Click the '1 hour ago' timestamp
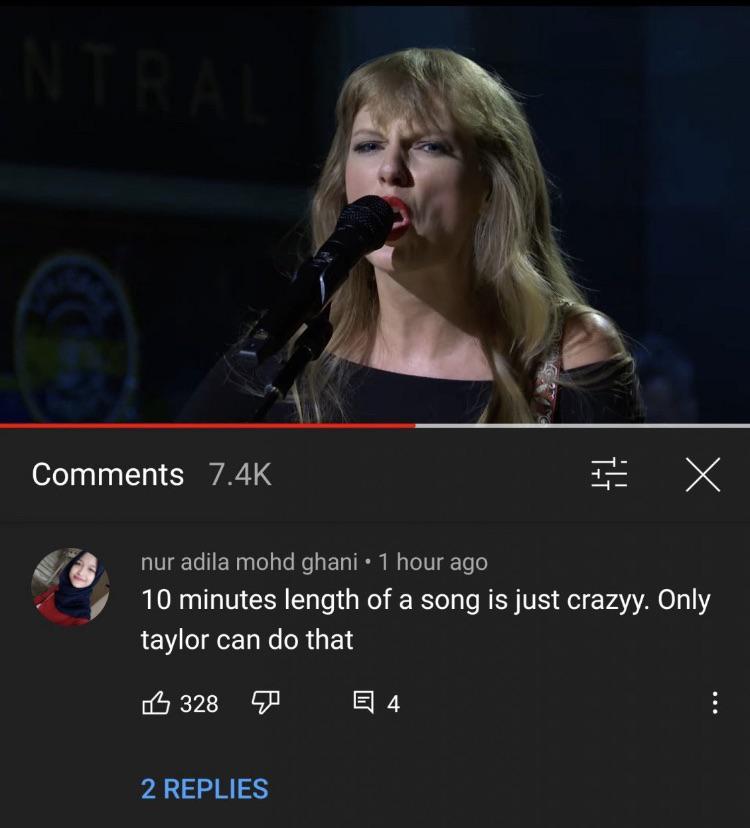The width and height of the screenshot is (750, 828). (433, 562)
